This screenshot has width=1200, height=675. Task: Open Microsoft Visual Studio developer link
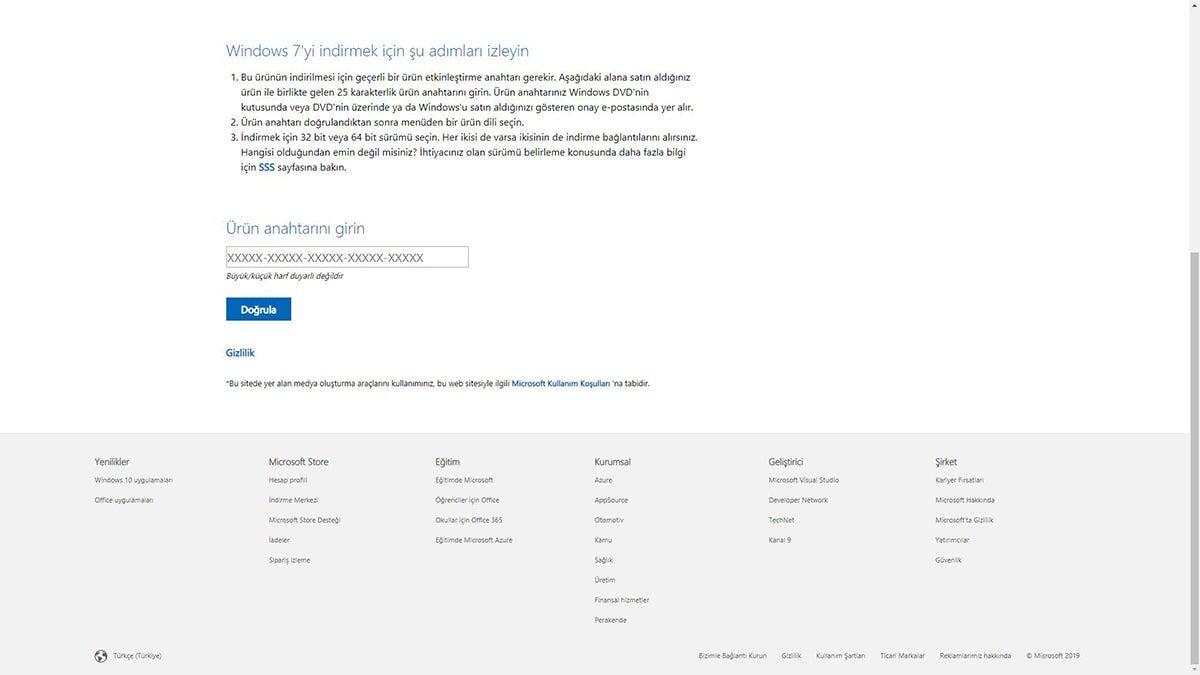804,480
